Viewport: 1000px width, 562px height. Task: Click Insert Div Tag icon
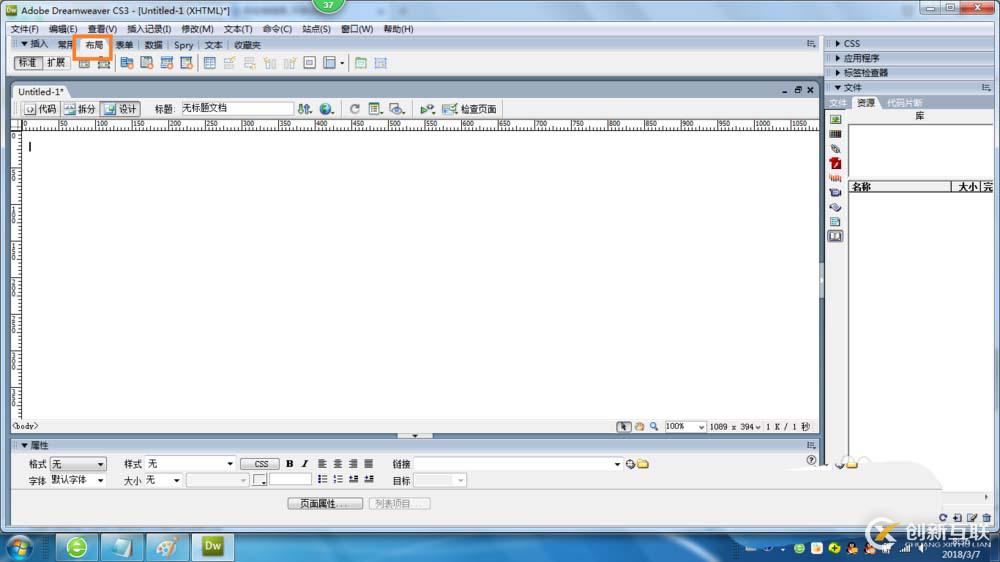(84, 63)
